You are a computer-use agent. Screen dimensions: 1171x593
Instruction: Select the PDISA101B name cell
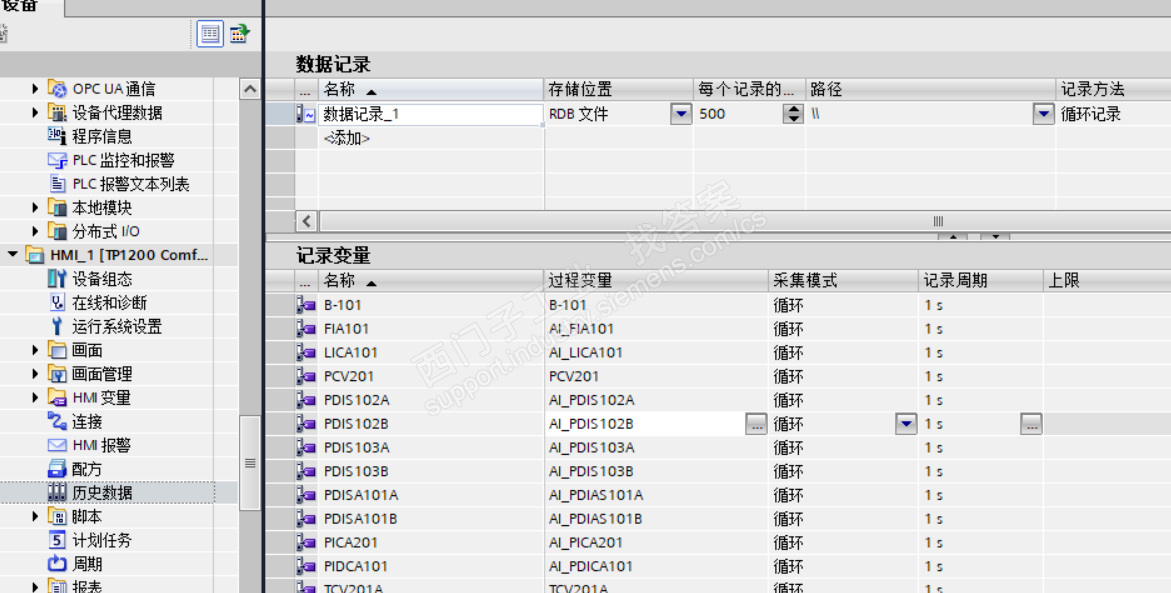pos(432,519)
